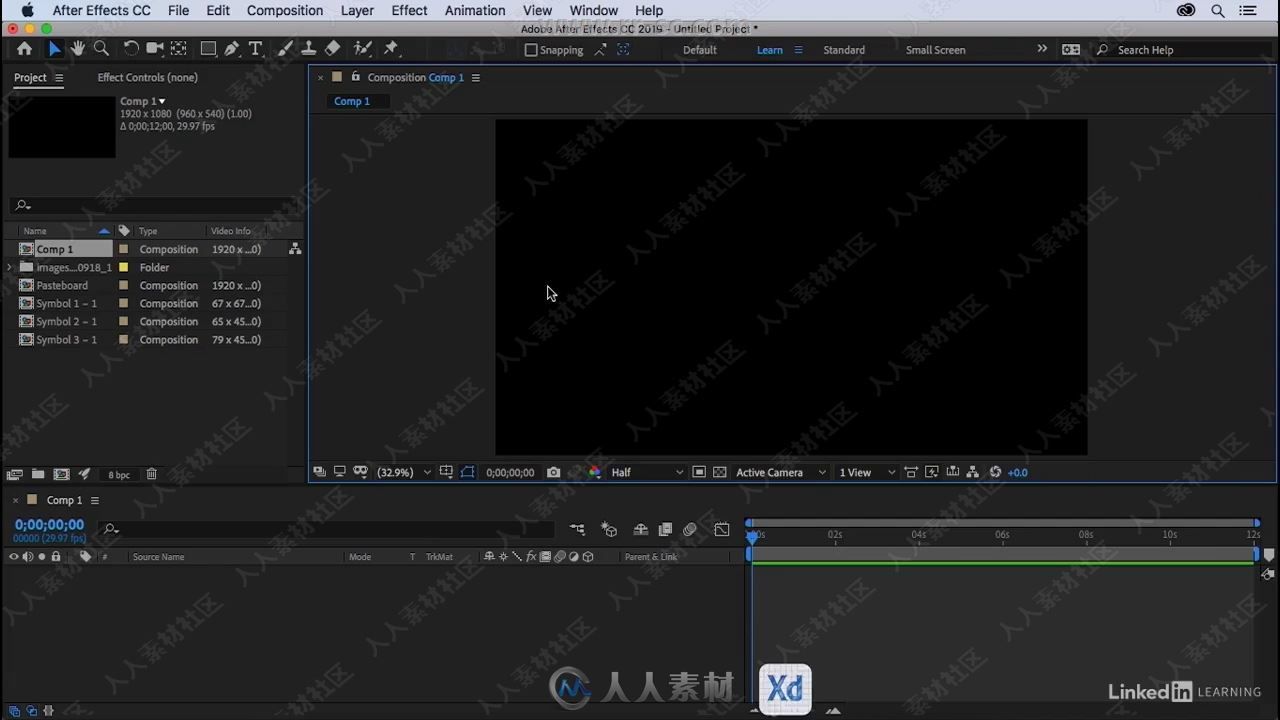Select the Unified Camera tool

click(154, 48)
